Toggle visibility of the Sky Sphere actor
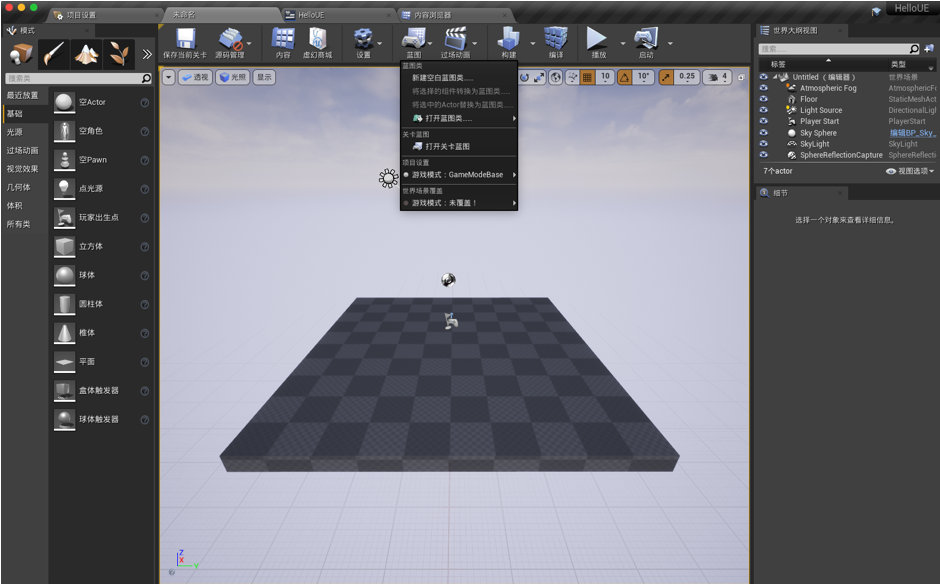 763,133
